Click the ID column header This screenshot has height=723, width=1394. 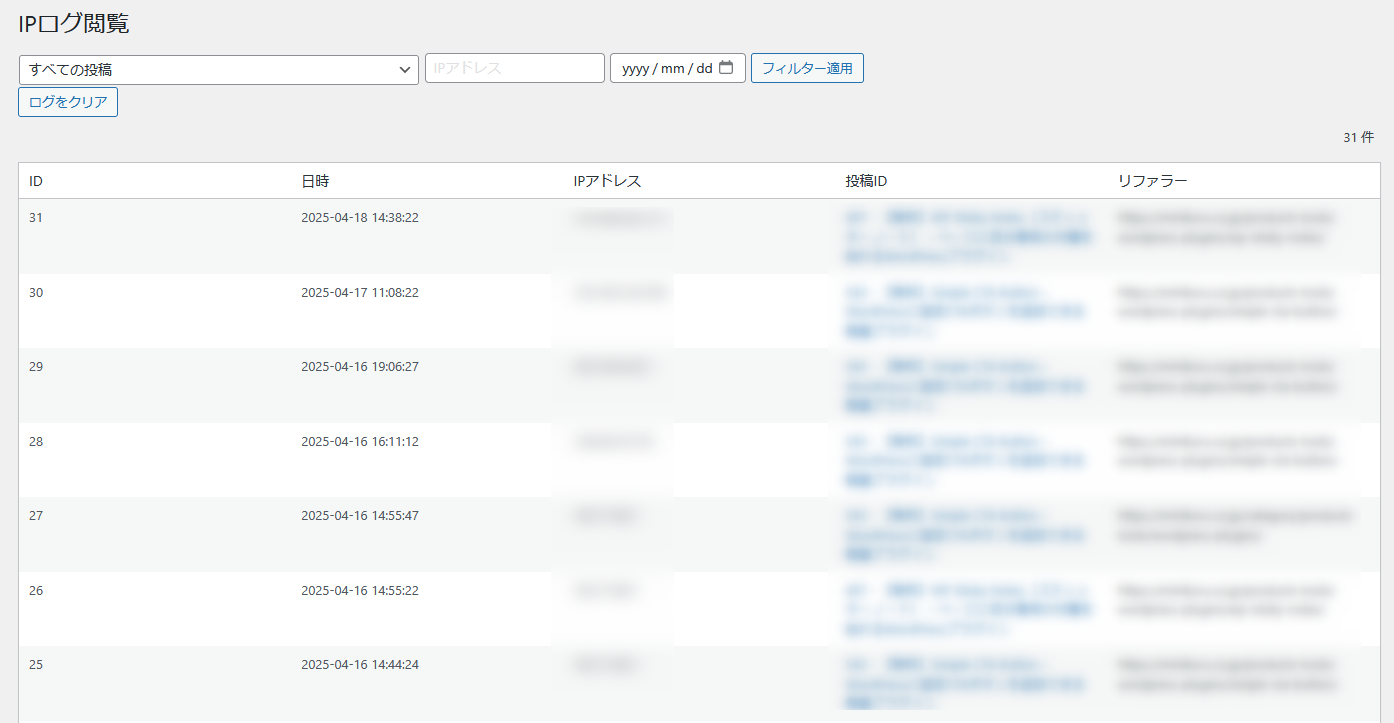pyautogui.click(x=36, y=181)
